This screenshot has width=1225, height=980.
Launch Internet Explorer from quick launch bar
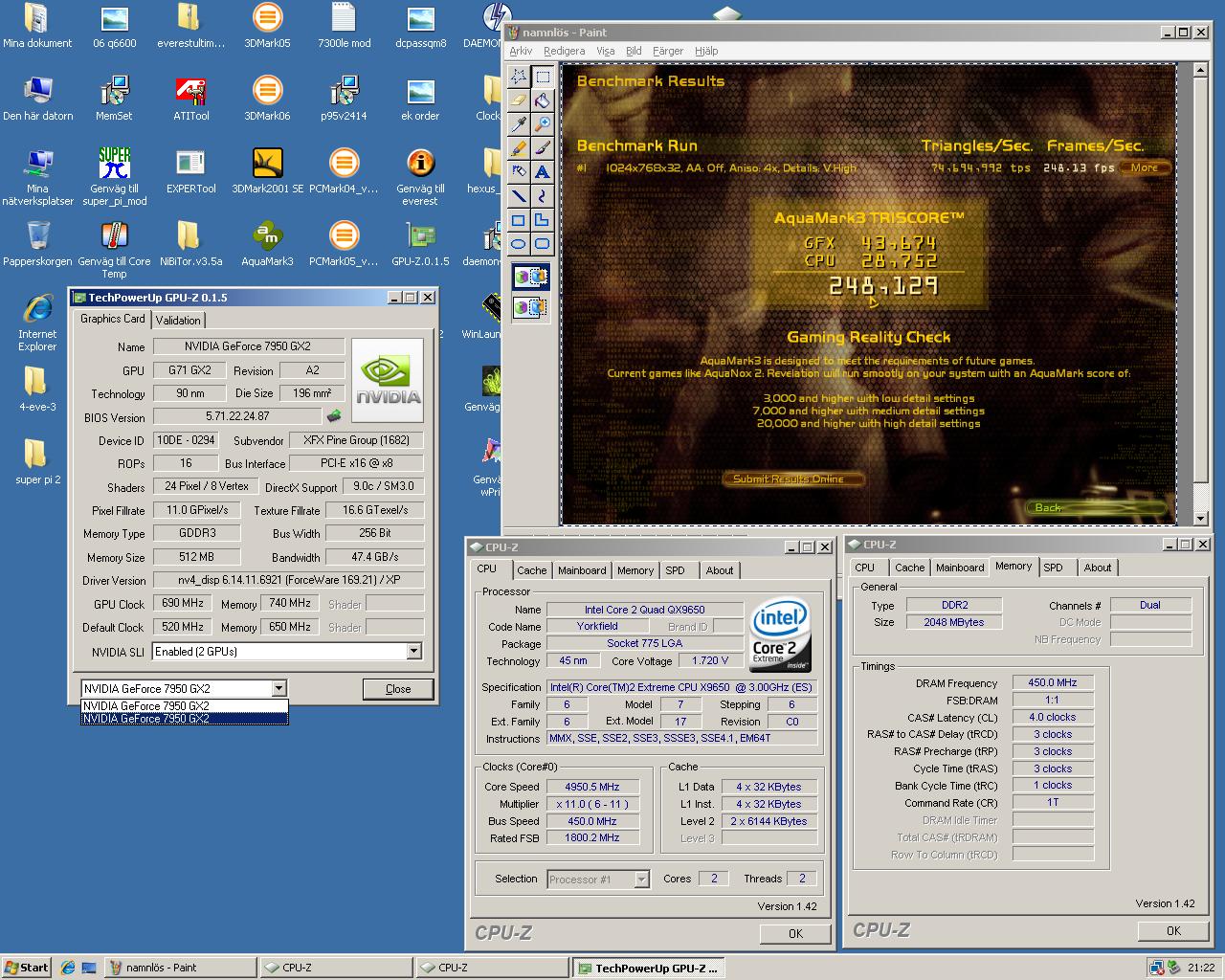coord(68,968)
